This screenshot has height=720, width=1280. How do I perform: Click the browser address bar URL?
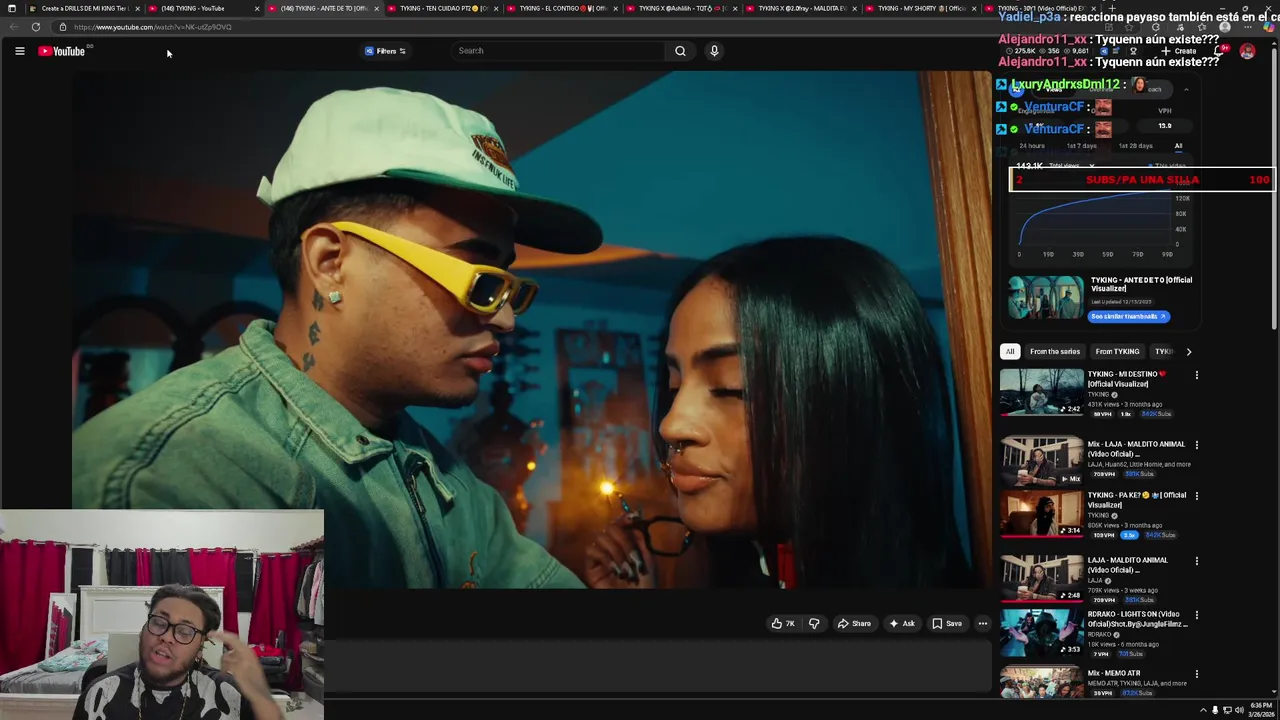coord(152,27)
